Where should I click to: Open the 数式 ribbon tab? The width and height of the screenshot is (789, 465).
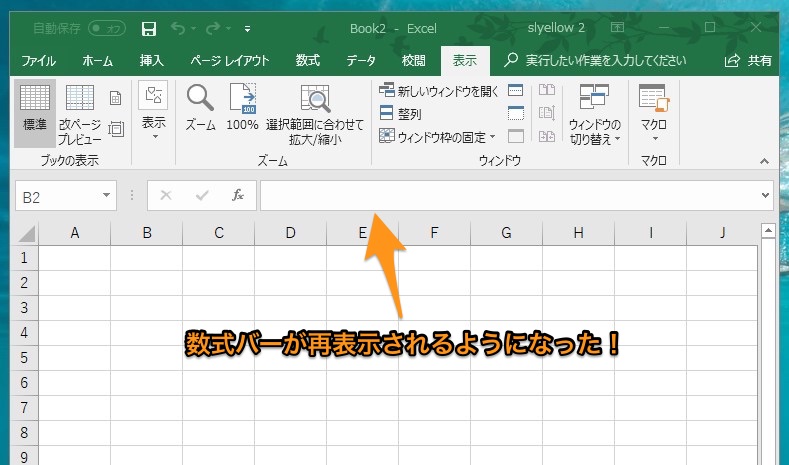coord(308,61)
